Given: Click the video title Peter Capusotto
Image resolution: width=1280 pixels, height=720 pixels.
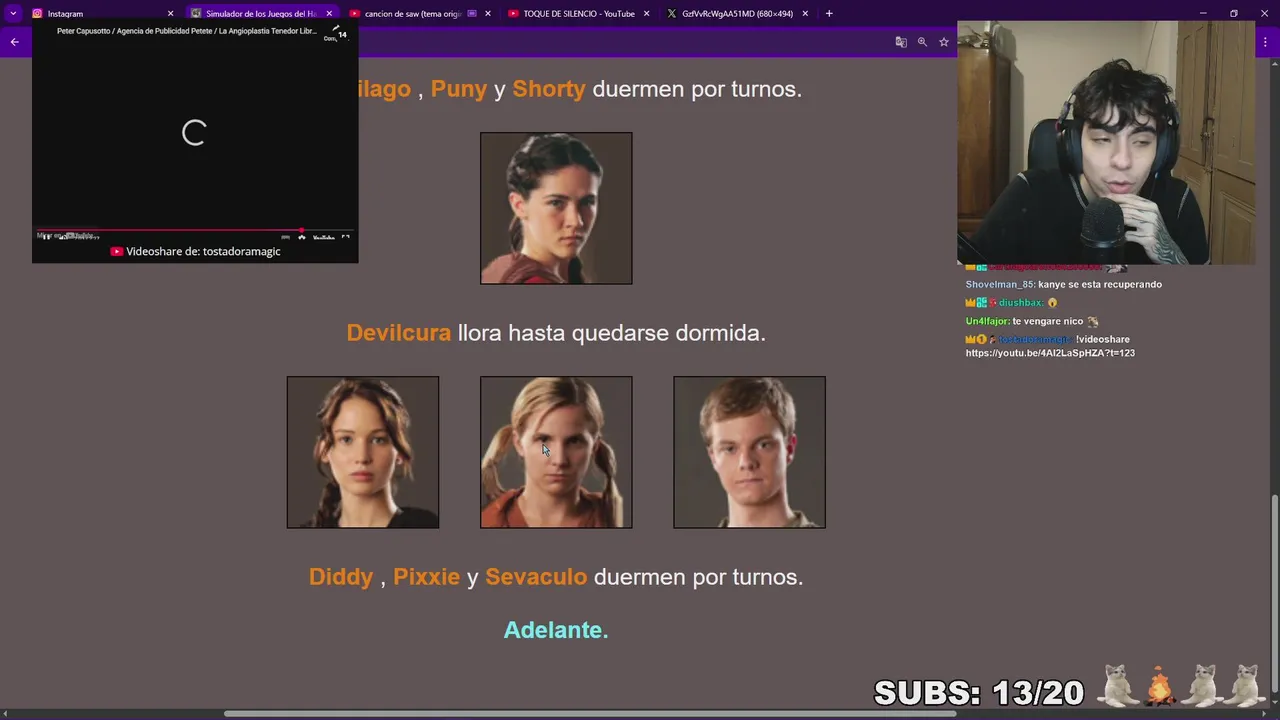Looking at the screenshot, I should pyautogui.click(x=186, y=31).
